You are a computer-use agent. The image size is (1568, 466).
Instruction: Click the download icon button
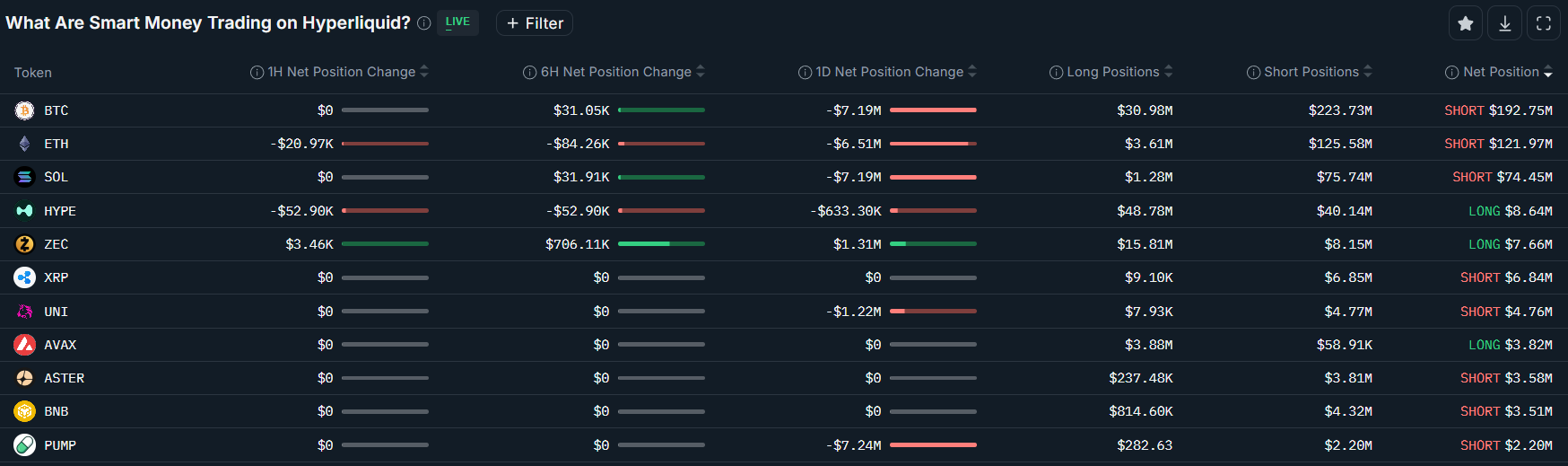click(1505, 23)
